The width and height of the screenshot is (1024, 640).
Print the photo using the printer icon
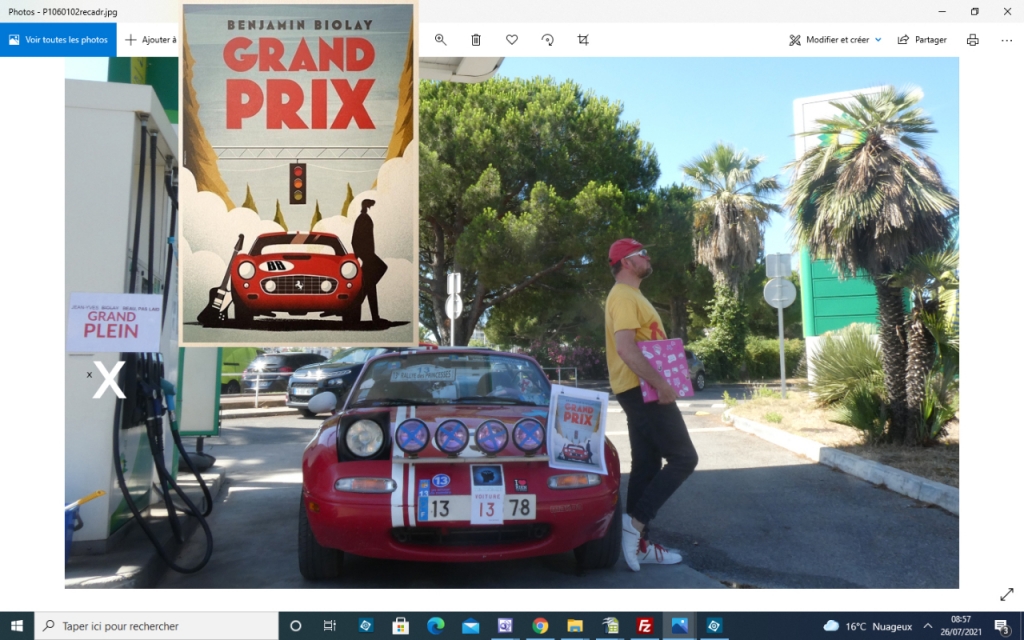[972, 40]
